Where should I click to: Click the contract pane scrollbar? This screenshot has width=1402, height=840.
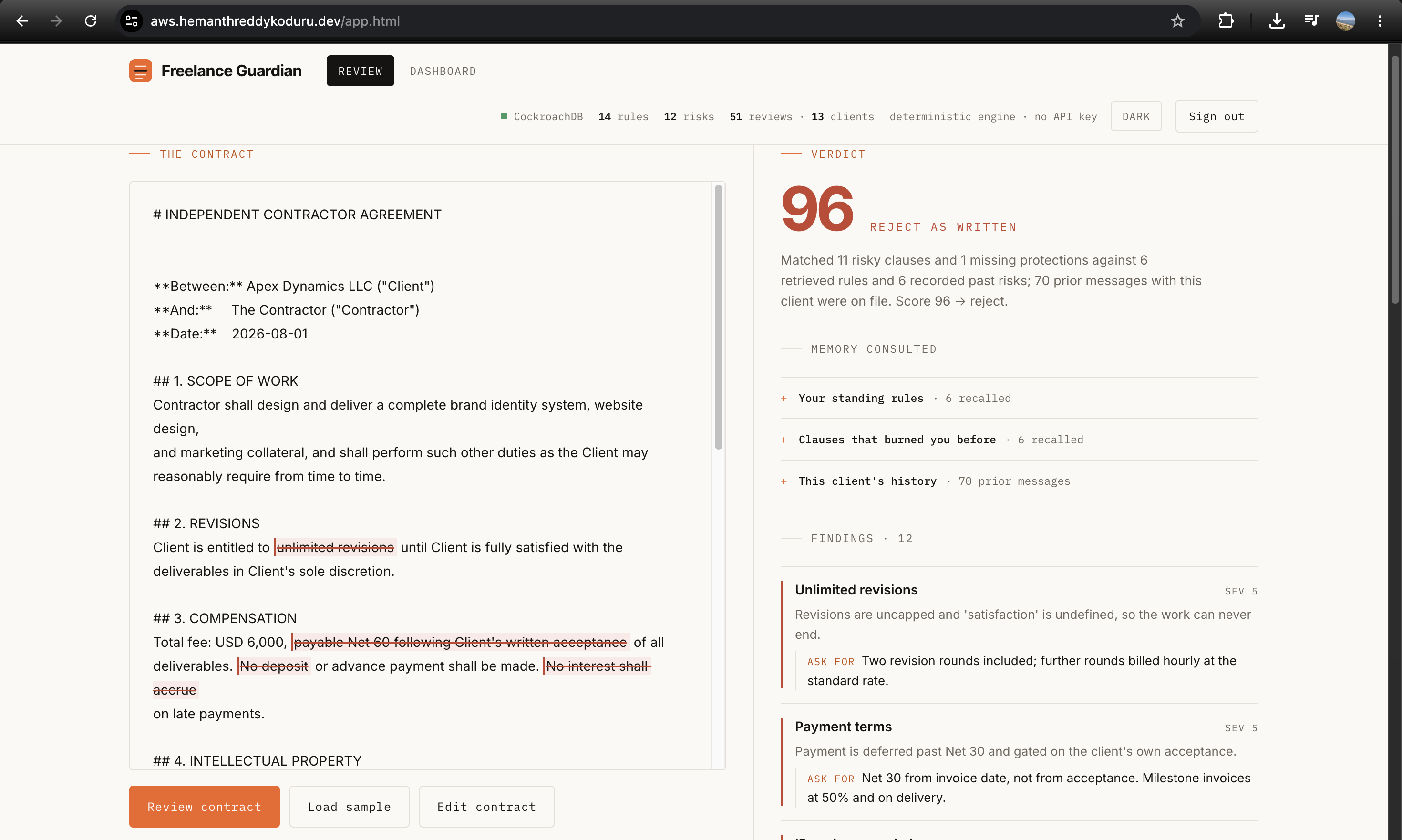point(719,317)
